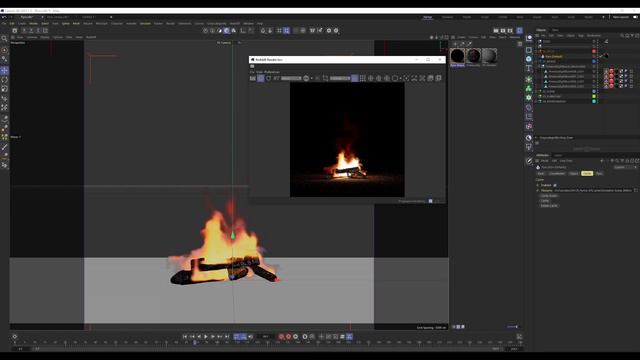Click the Cache button below Cache Scene
Image resolution: width=640 pixels, height=360 pixels.
pos(545,201)
